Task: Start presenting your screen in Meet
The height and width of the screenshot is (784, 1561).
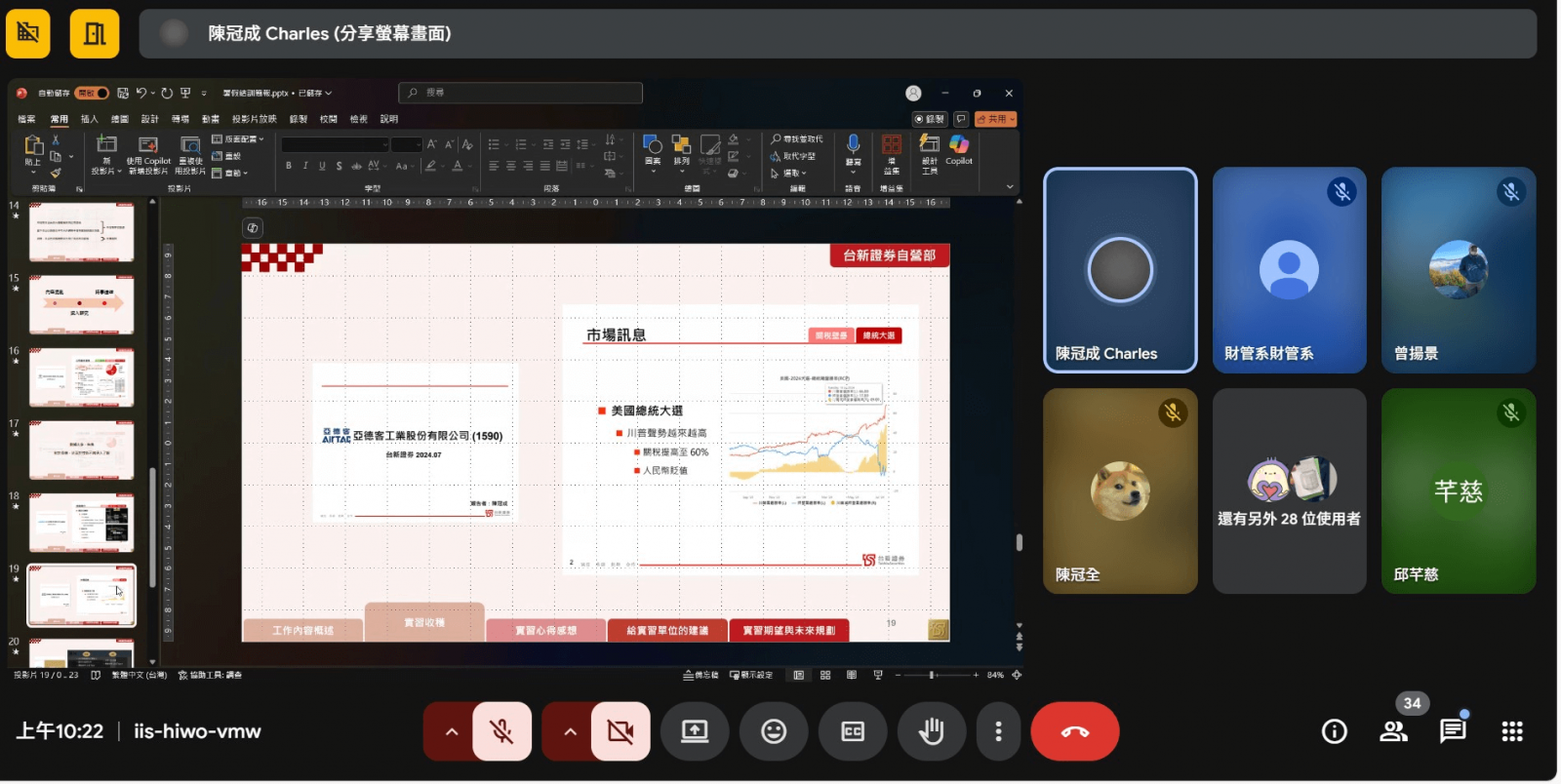Action: 695,731
